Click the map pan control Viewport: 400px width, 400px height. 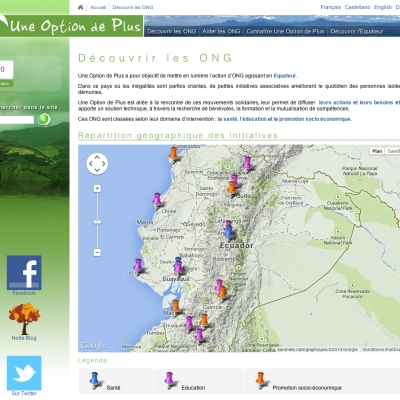click(97, 164)
